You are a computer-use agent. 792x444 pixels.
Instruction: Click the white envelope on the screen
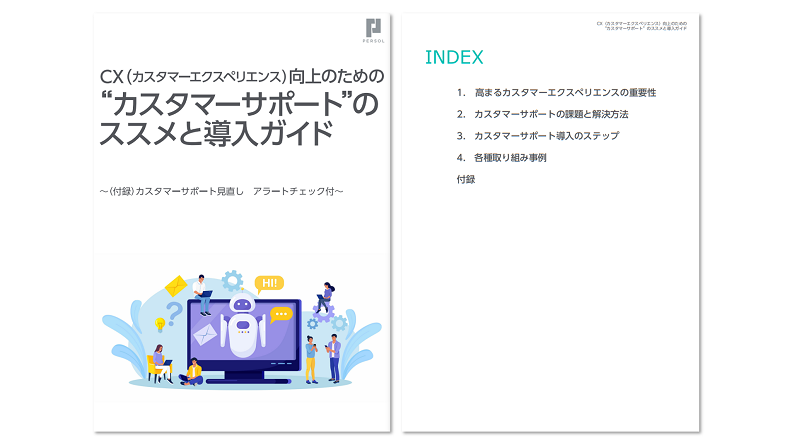(x=205, y=335)
